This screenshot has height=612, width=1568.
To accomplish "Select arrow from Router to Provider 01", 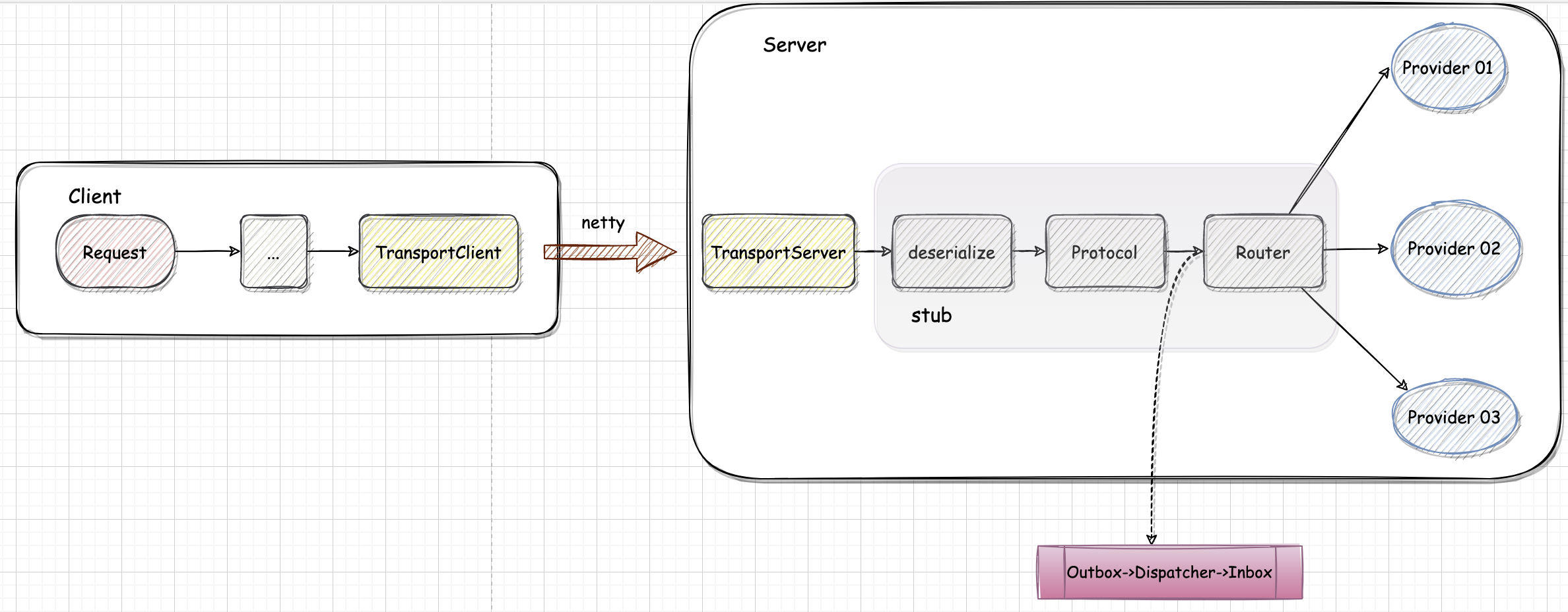I will coord(1340,140).
